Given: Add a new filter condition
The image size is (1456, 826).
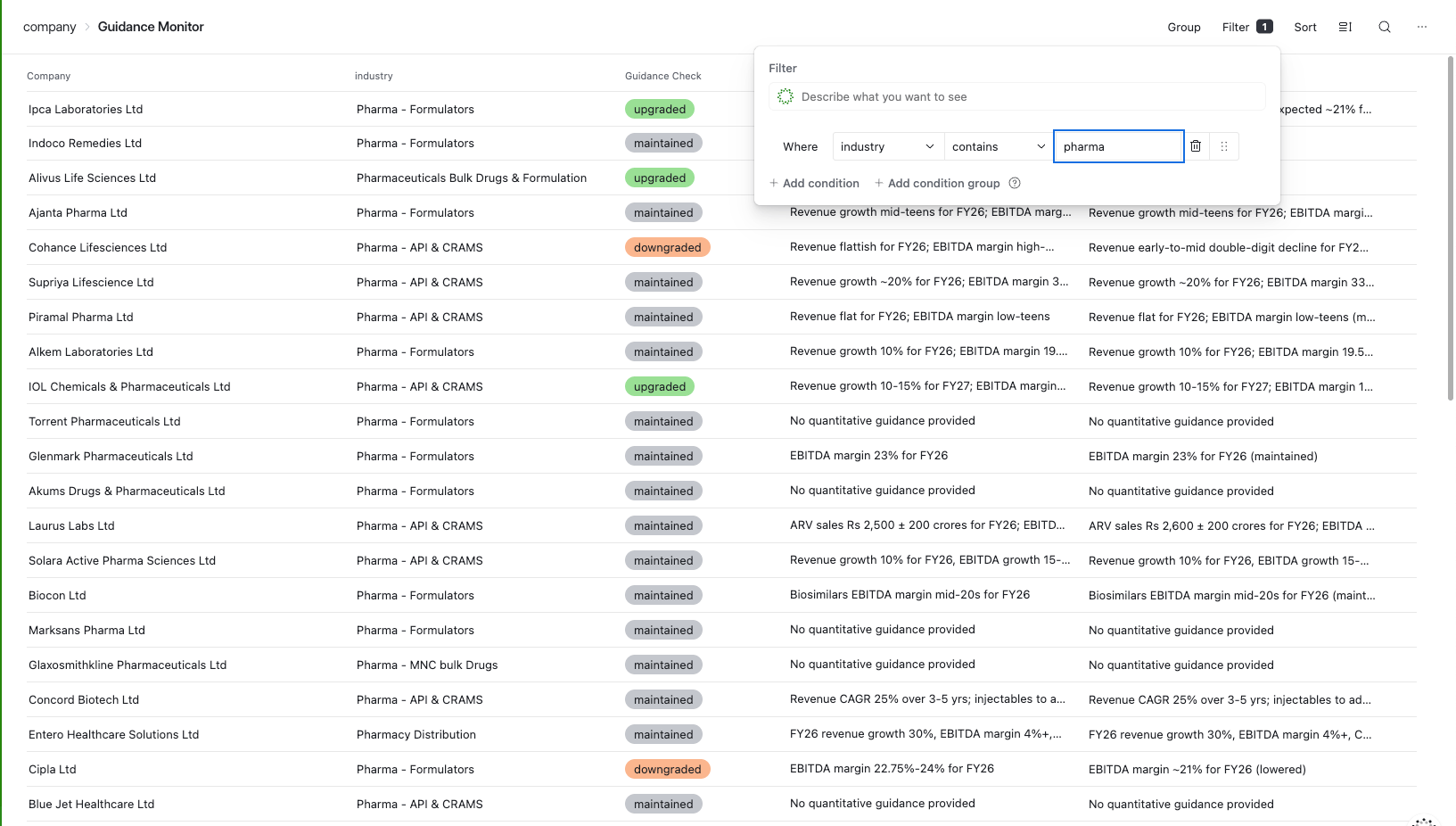Looking at the screenshot, I should tap(814, 183).
